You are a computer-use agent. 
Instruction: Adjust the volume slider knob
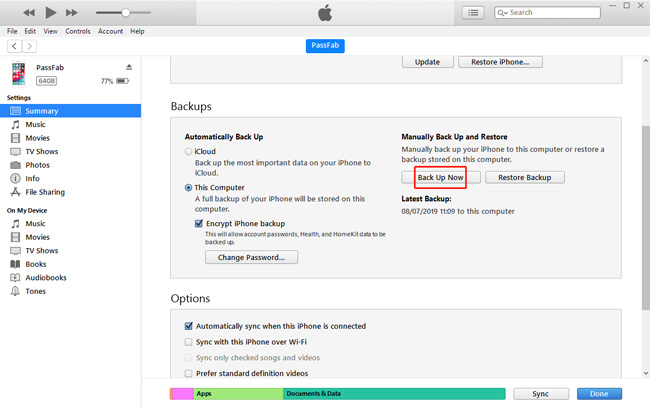126,12
